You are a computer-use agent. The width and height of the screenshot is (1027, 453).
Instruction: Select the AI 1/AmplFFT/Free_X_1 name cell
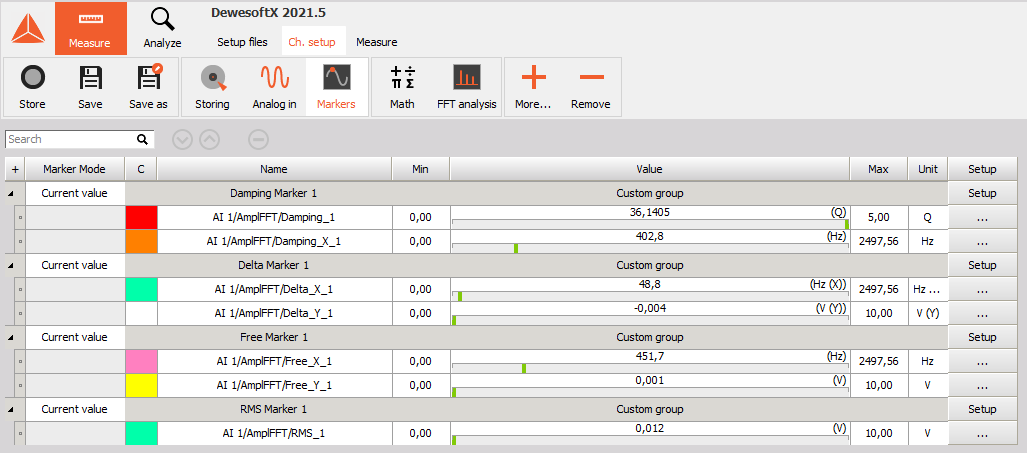(275, 361)
